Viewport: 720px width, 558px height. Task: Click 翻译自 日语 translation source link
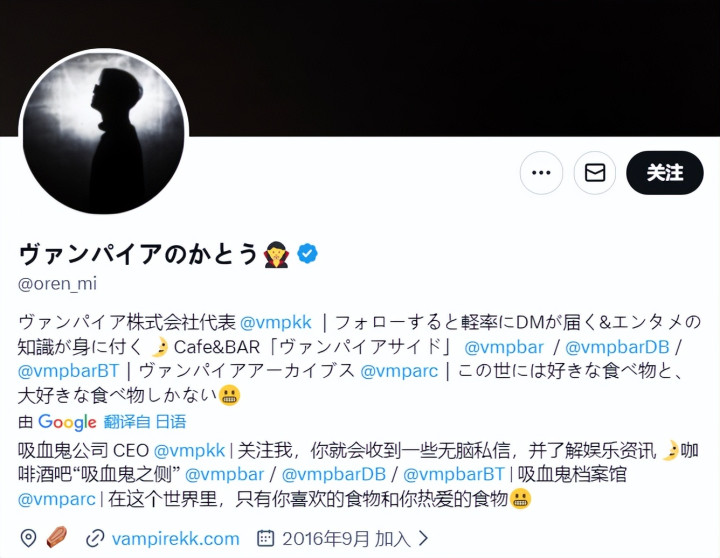coord(145,422)
